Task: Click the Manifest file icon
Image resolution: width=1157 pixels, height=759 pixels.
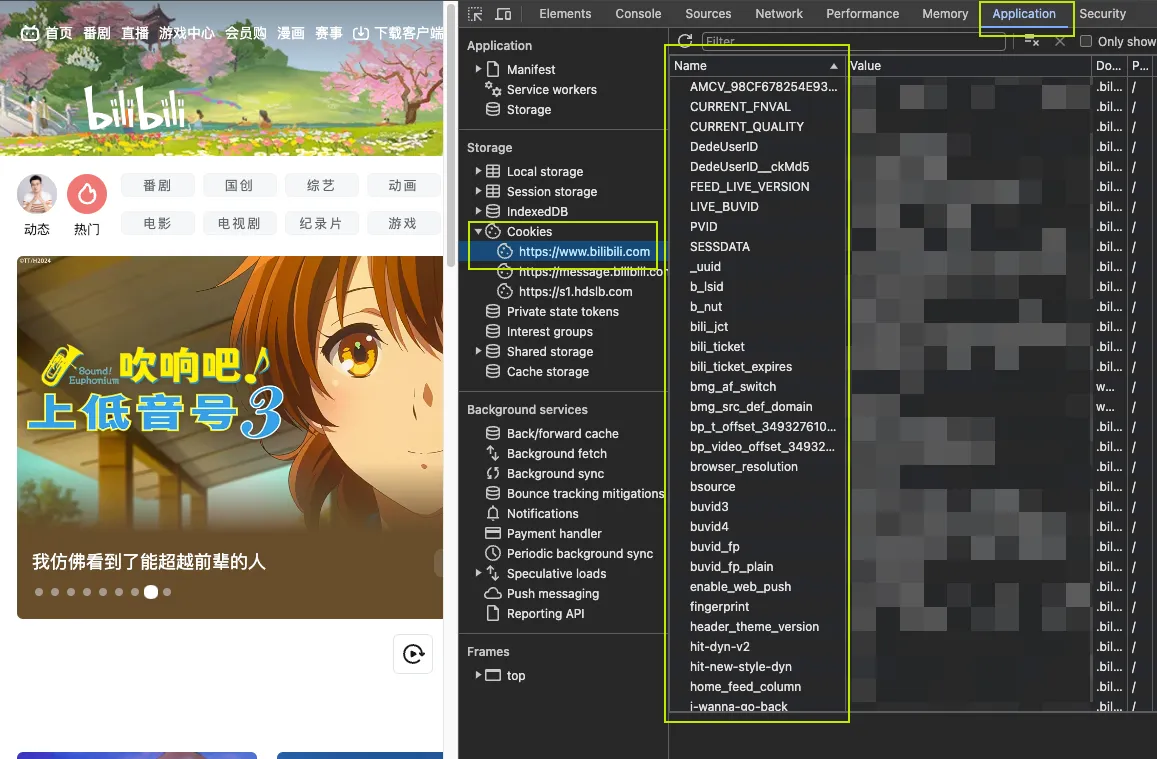Action: point(493,69)
